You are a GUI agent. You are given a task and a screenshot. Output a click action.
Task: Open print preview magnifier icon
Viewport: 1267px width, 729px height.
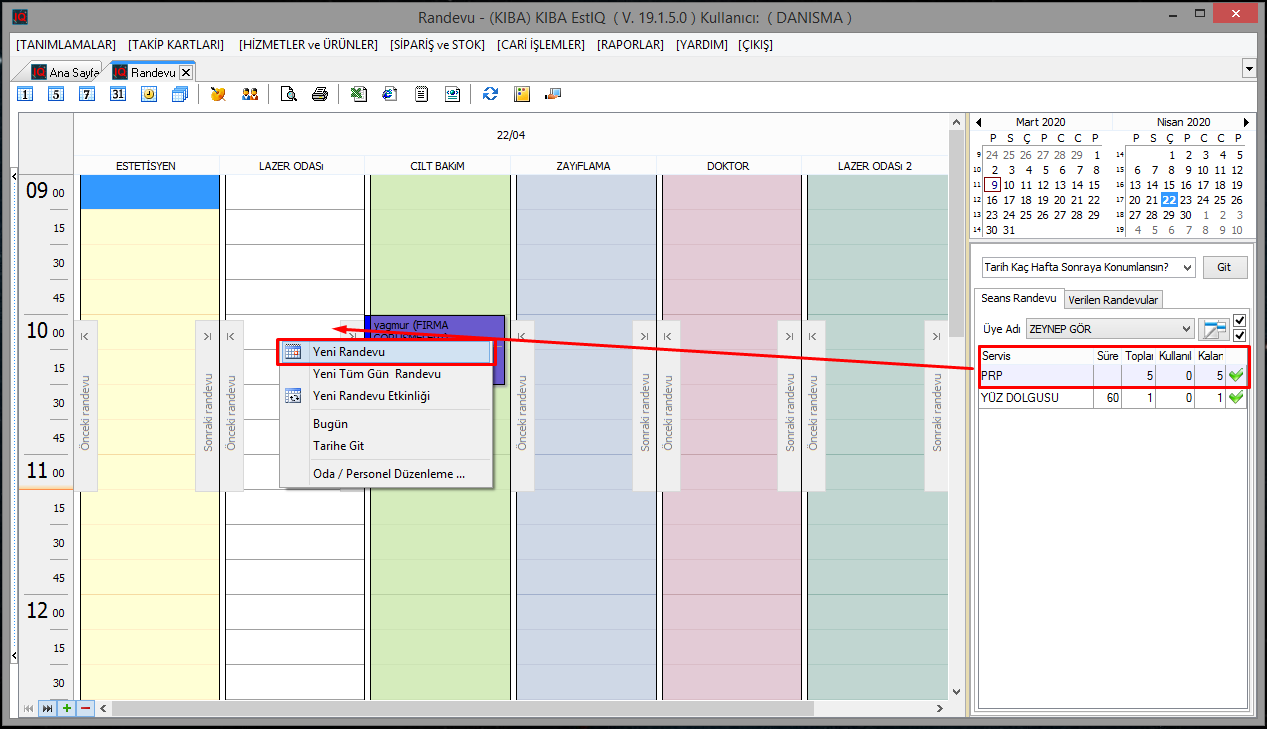pyautogui.click(x=289, y=94)
